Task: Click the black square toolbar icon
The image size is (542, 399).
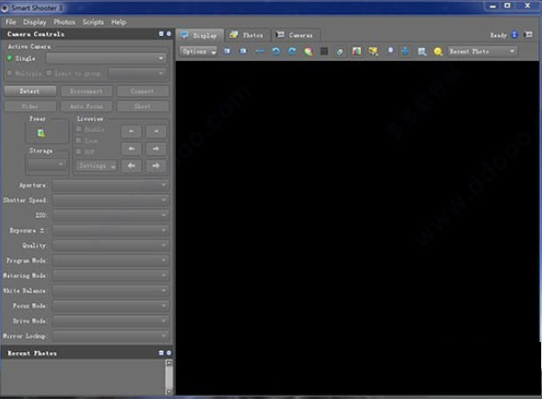Action: tap(324, 51)
